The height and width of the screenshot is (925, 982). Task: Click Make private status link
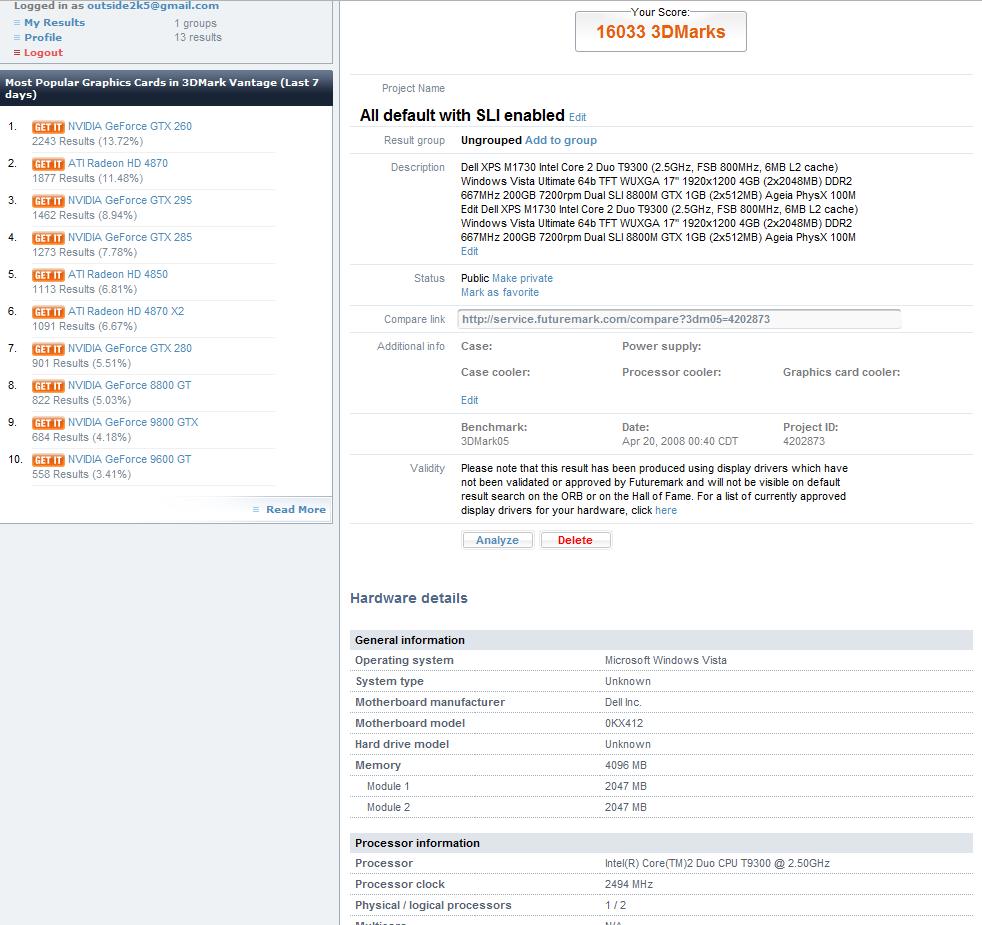(522, 278)
